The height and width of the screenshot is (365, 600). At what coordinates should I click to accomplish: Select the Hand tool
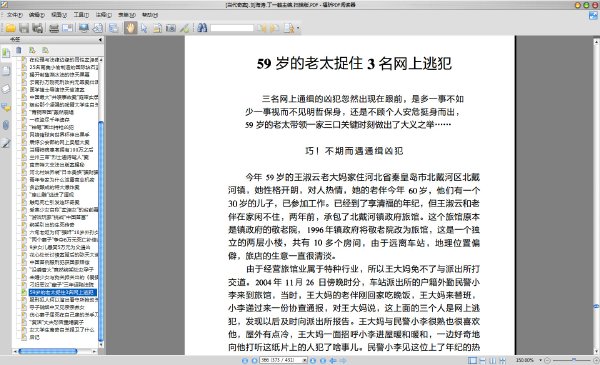point(130,28)
